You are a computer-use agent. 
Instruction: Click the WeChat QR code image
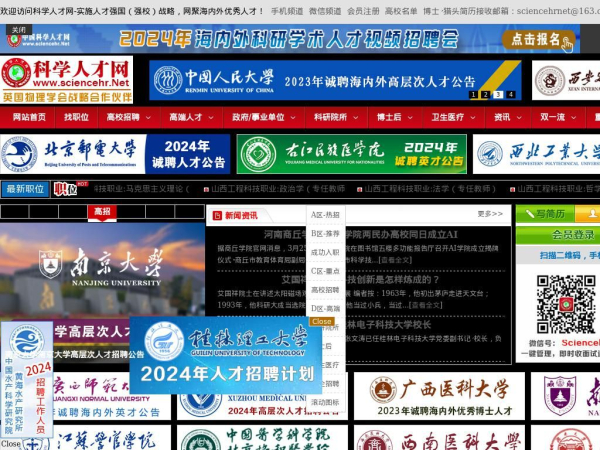pos(566,304)
